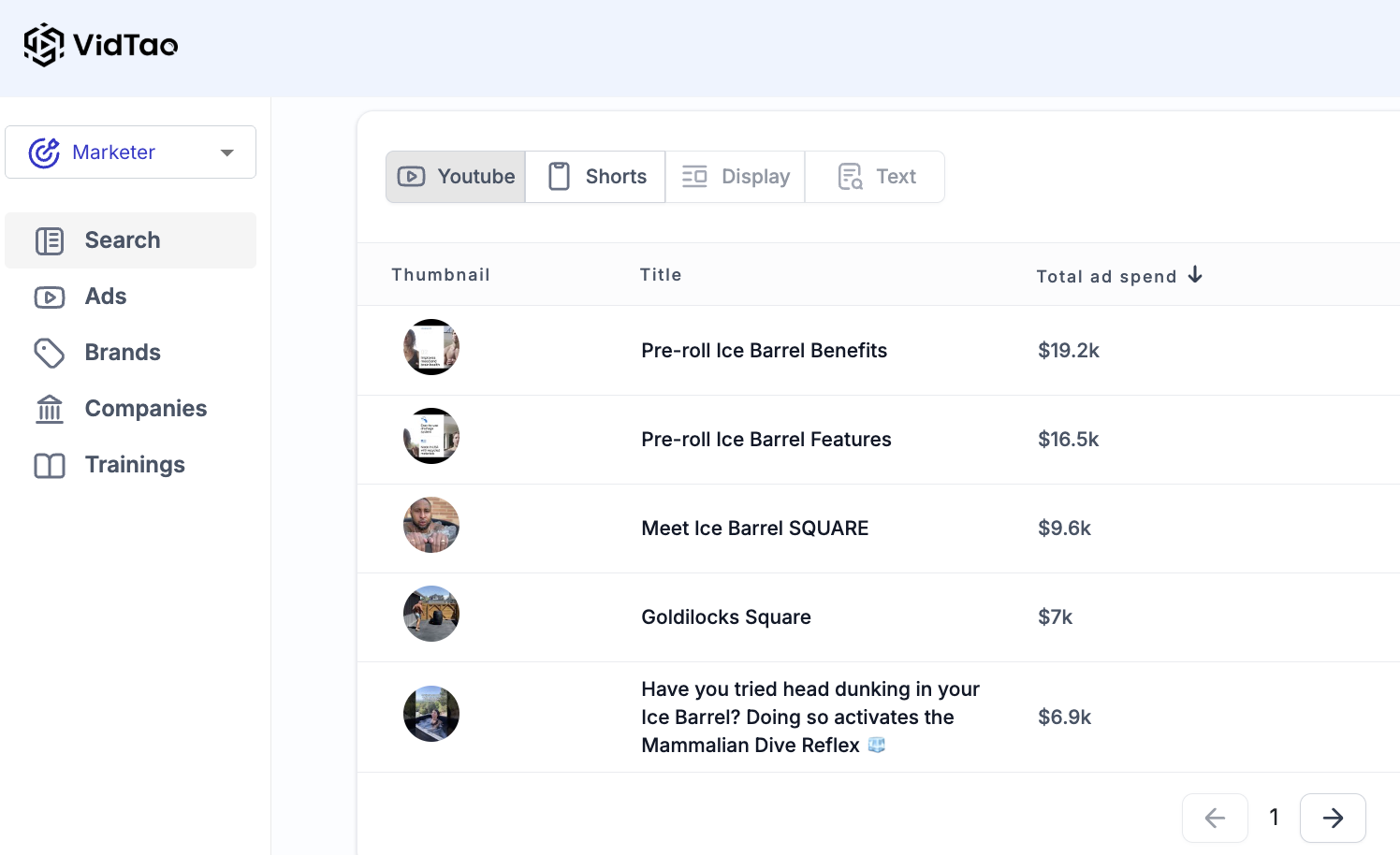Open the Trainings page
1400x855 pixels.
pyautogui.click(x=130, y=465)
